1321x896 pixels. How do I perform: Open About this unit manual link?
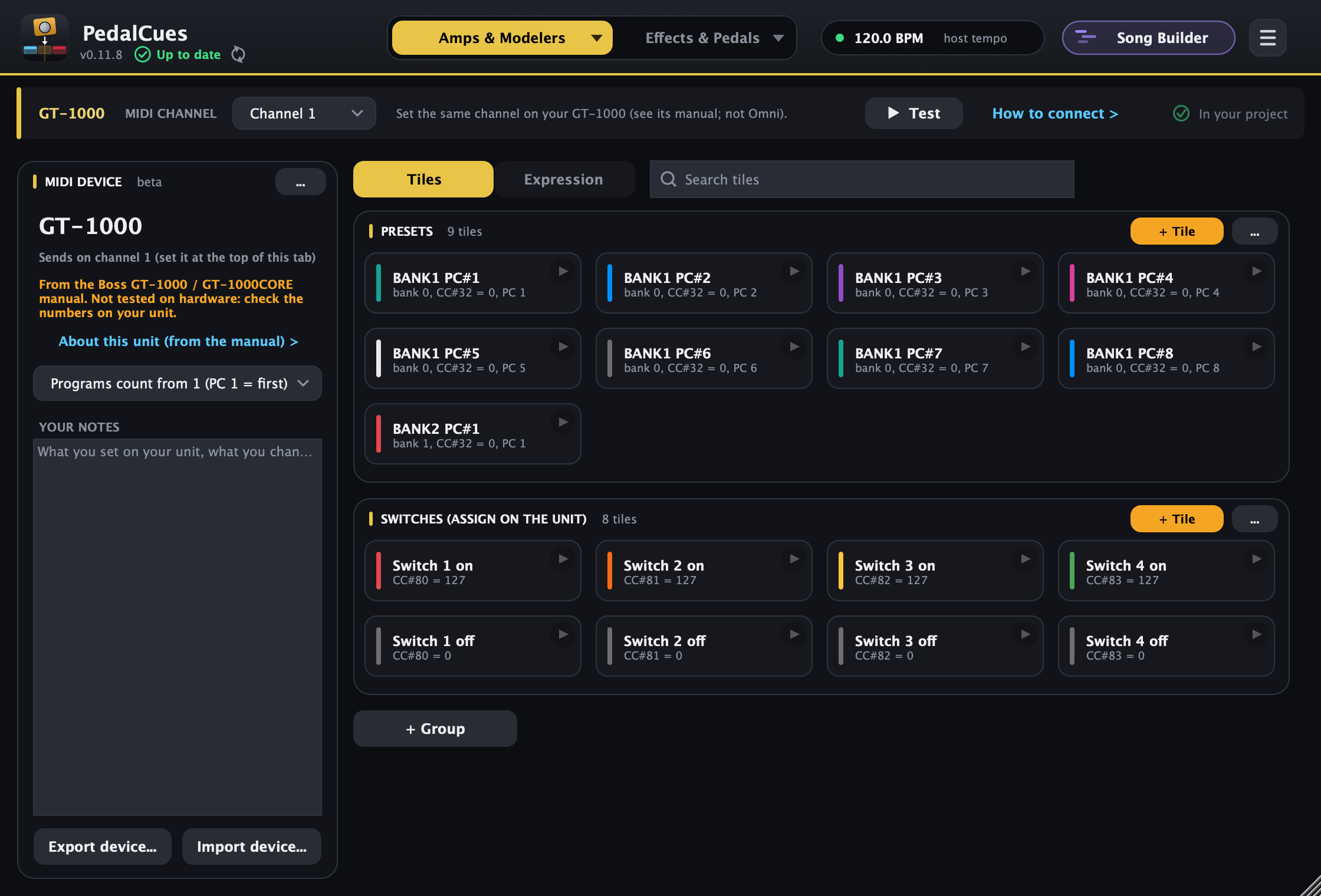(178, 341)
